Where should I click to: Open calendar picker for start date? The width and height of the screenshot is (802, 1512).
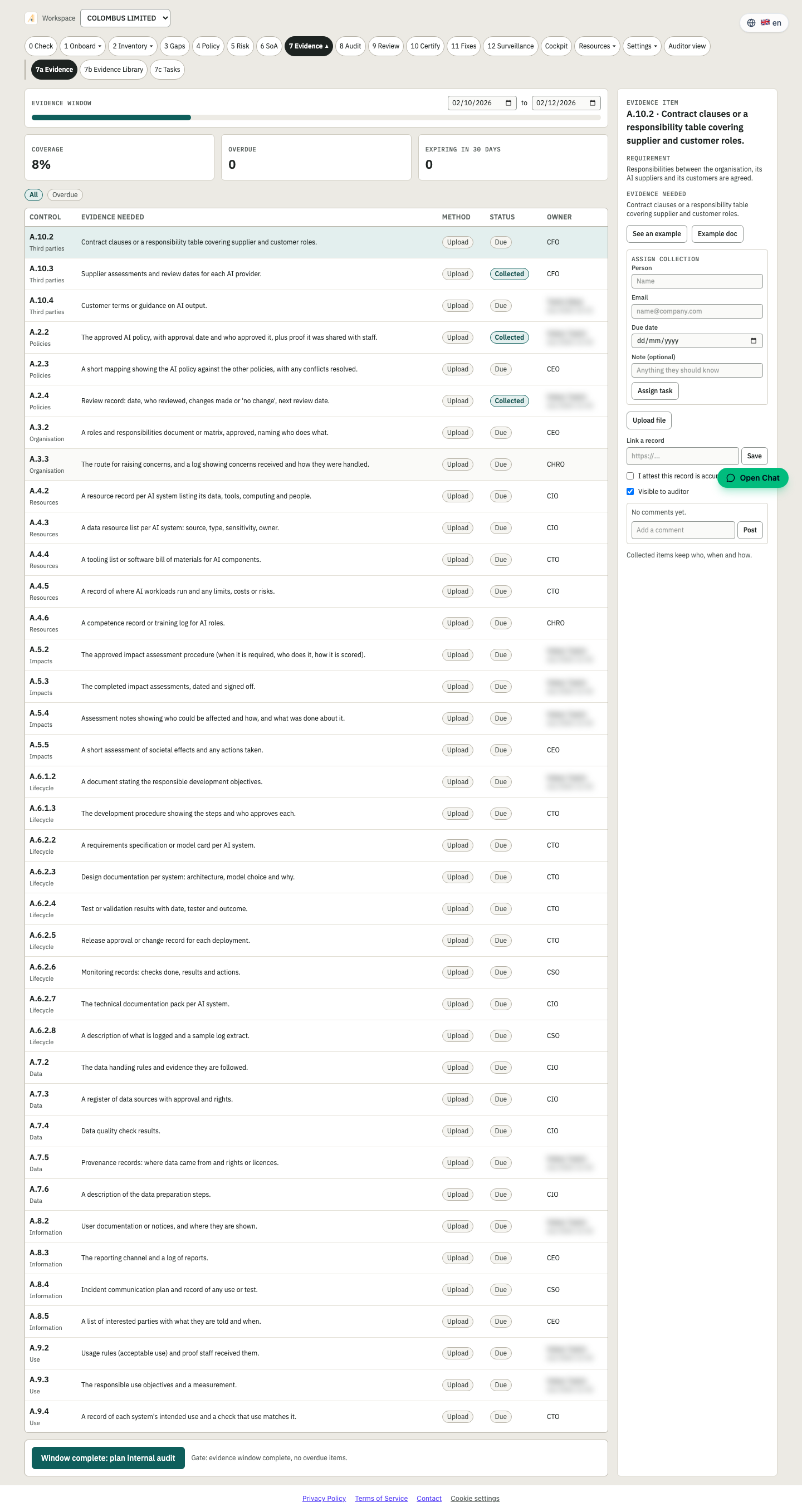pos(508,102)
